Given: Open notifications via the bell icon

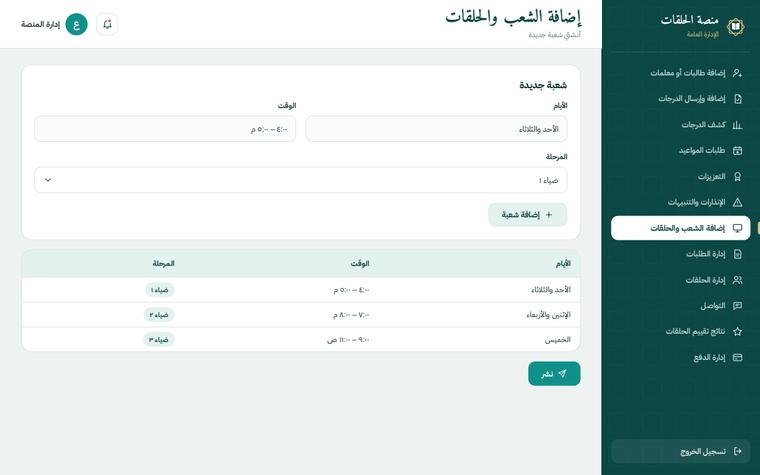Looking at the screenshot, I should pos(107,24).
